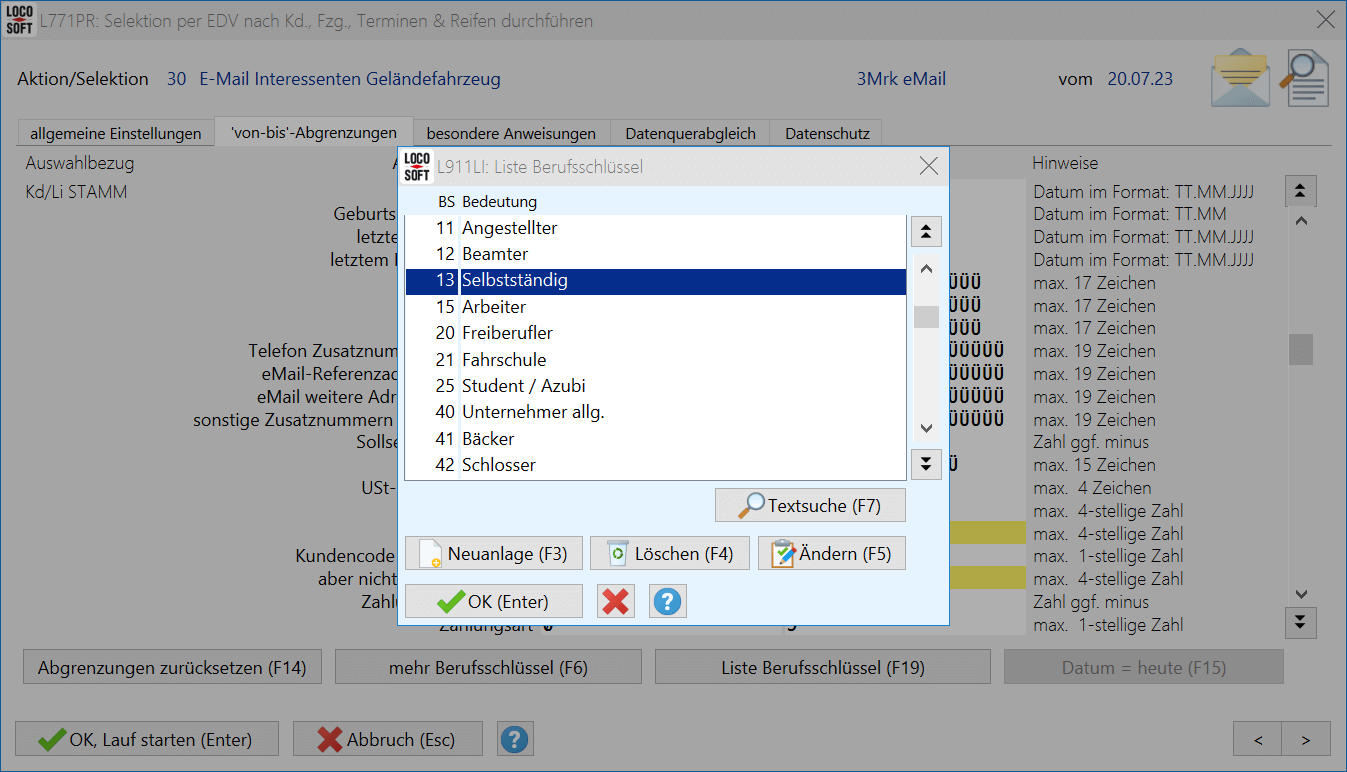
Task: Select list row 25 Student / Azubi
Action: click(523, 386)
